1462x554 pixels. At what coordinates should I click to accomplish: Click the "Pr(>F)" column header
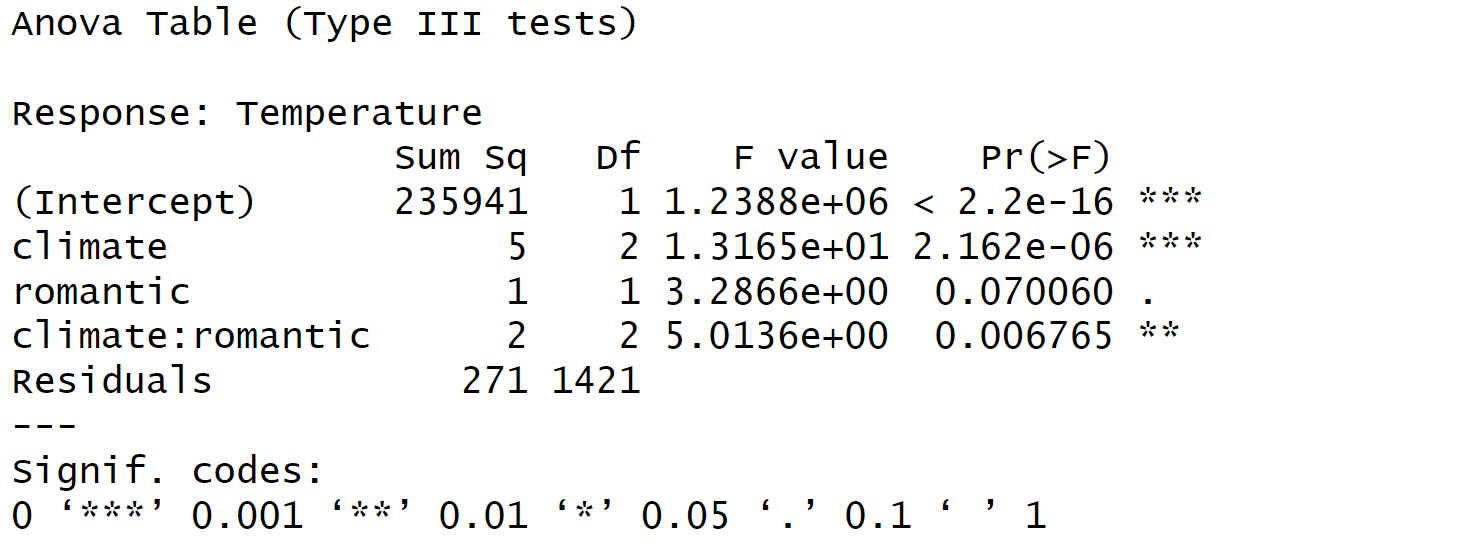pos(1045,158)
